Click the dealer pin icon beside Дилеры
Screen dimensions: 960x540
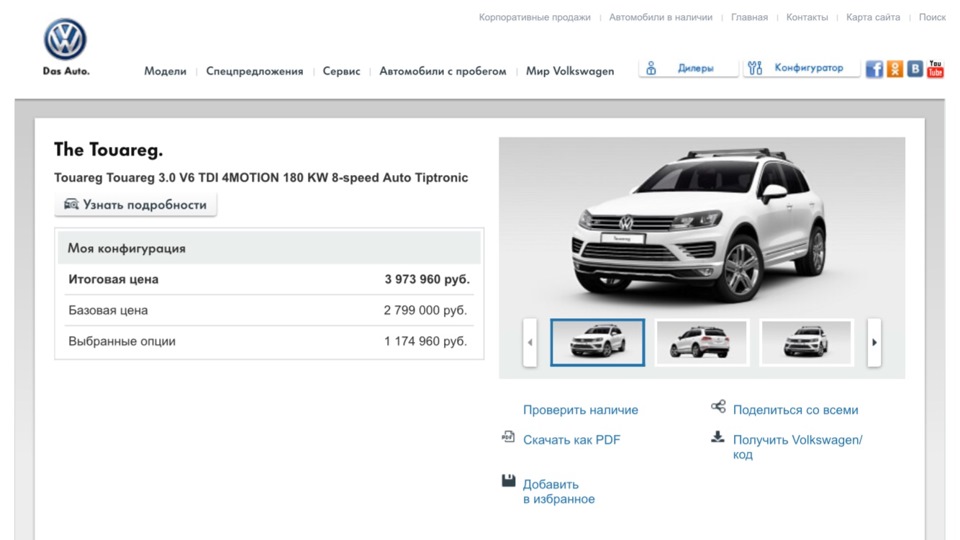pyautogui.click(x=651, y=68)
